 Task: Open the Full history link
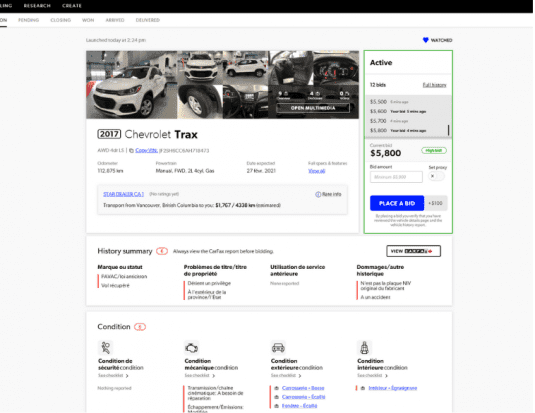pyautogui.click(x=434, y=85)
